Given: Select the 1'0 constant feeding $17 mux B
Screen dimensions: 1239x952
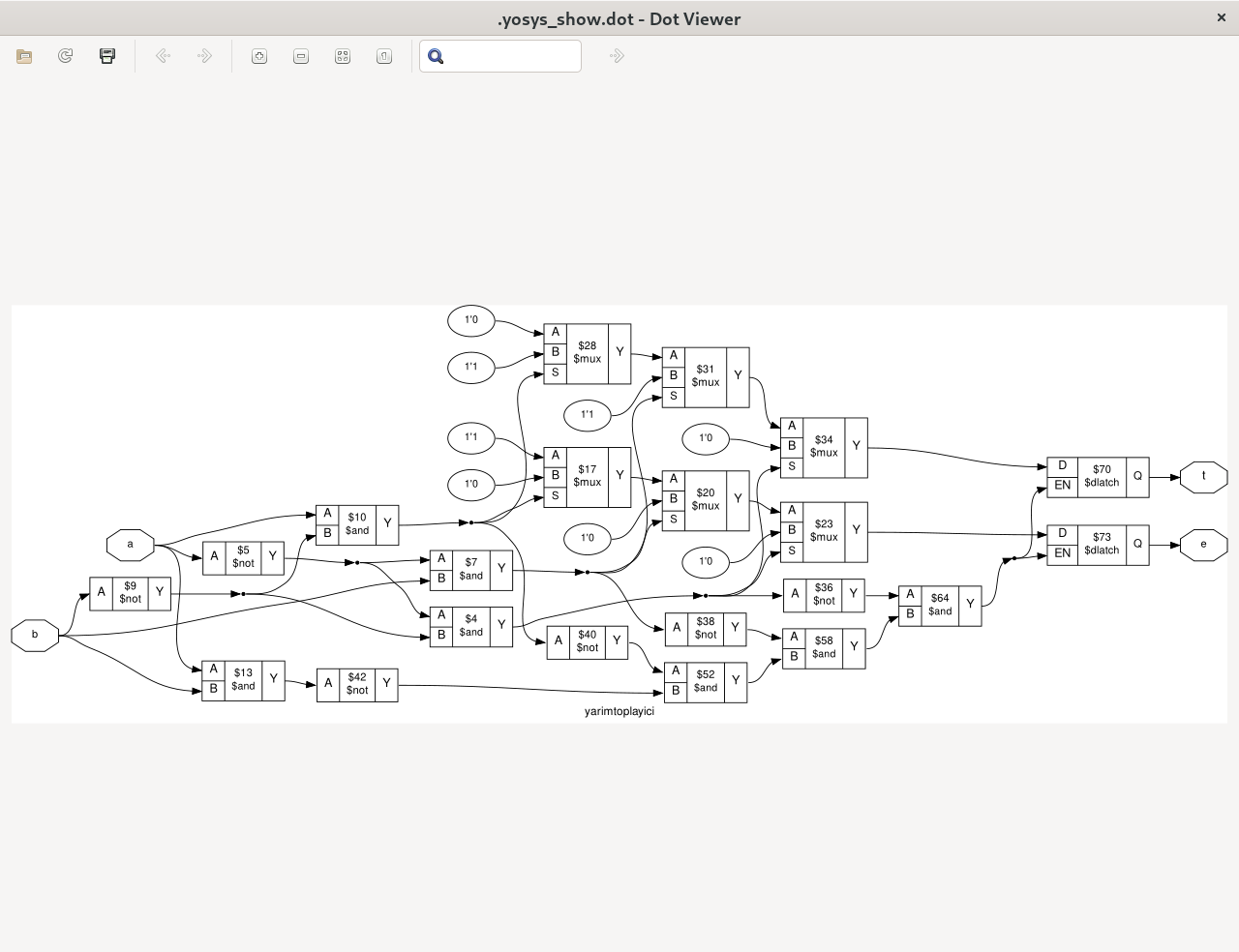Looking at the screenshot, I should tap(471, 485).
